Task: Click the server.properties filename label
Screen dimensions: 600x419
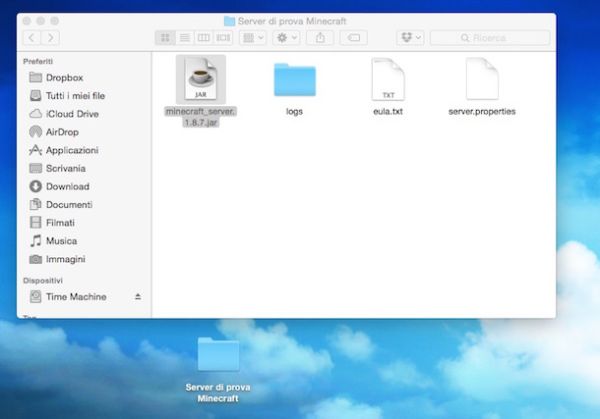Action: pos(482,111)
